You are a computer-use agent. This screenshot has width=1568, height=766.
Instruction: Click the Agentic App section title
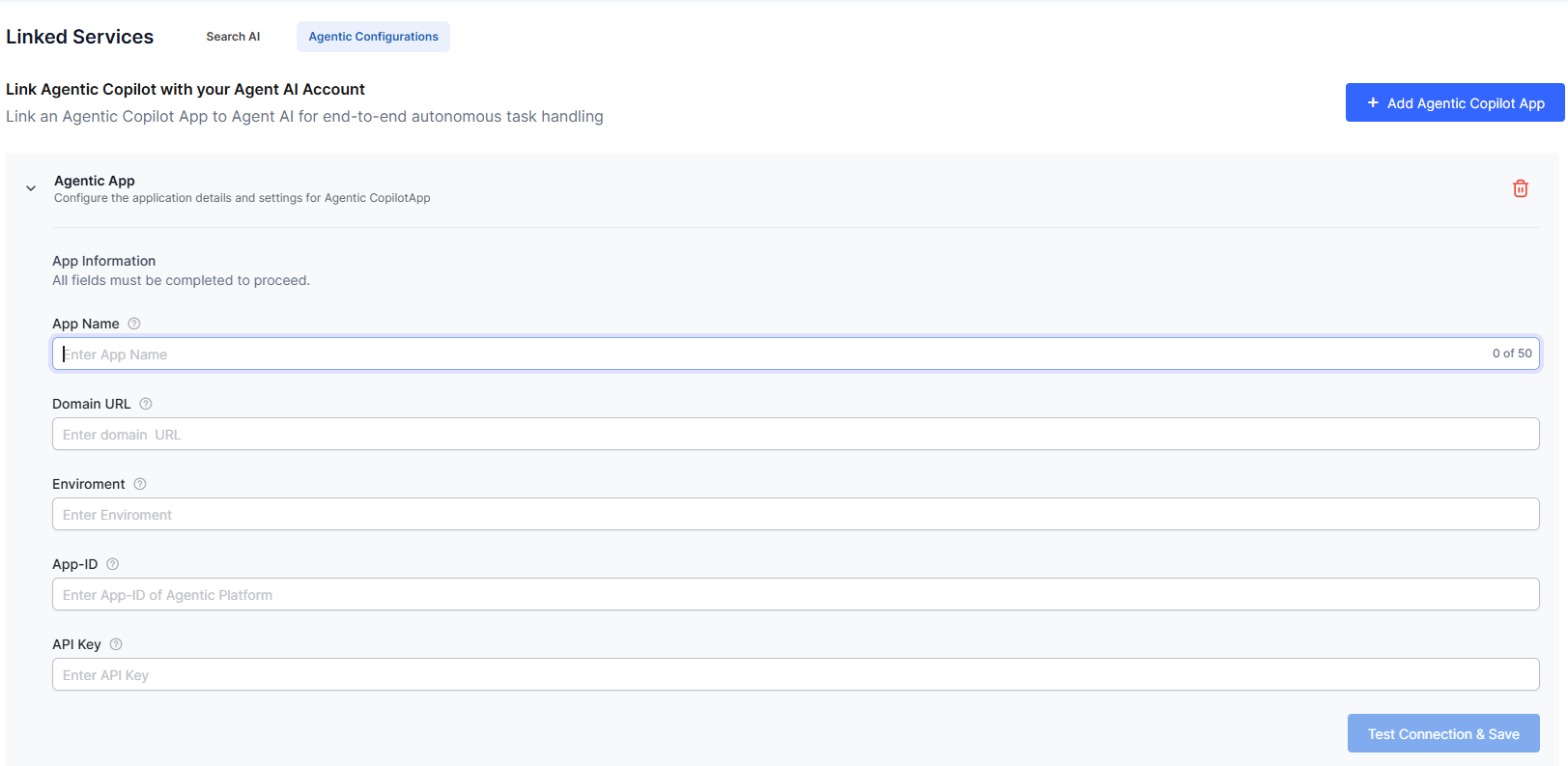click(x=95, y=181)
